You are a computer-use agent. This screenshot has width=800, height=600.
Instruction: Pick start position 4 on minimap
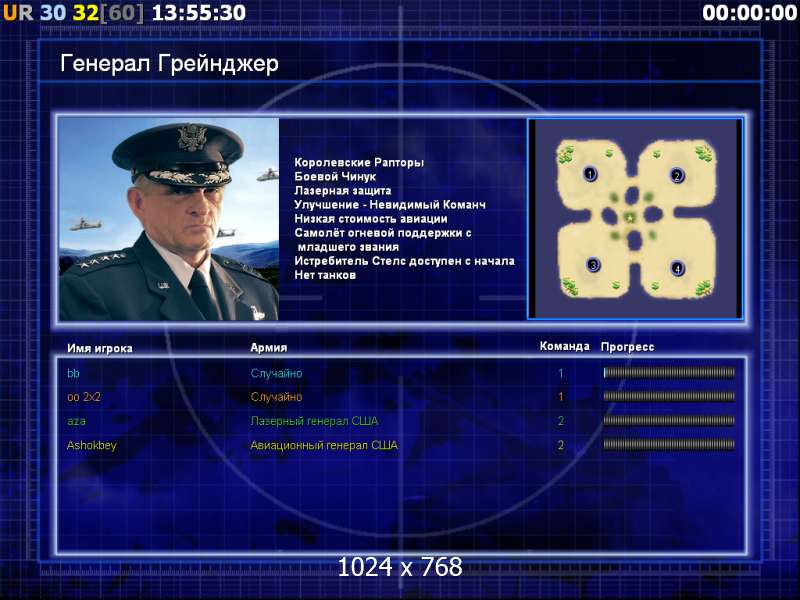pos(677,268)
